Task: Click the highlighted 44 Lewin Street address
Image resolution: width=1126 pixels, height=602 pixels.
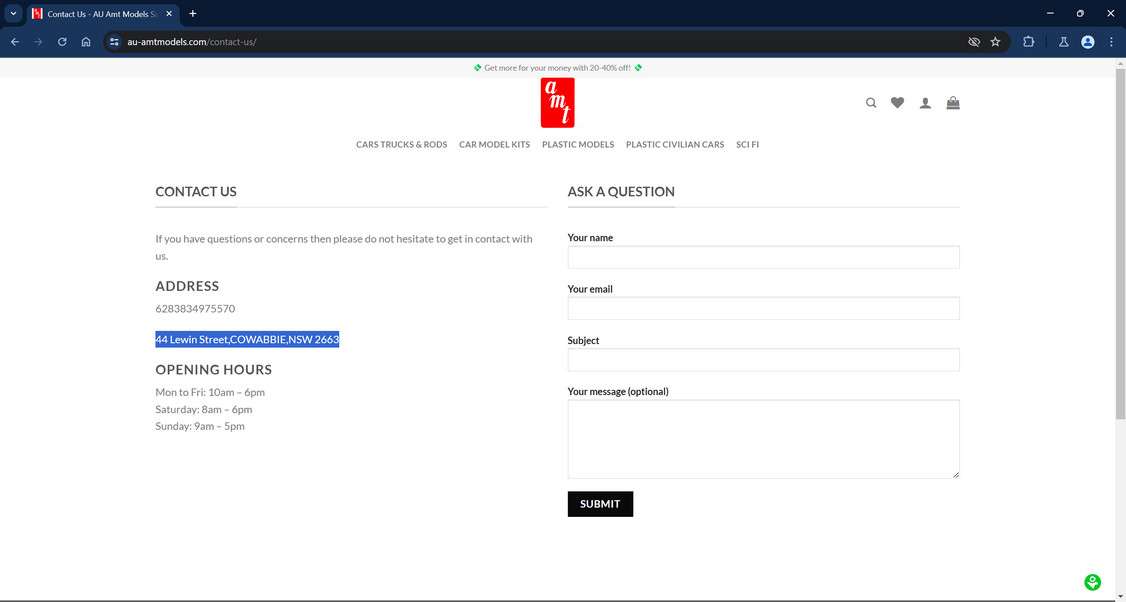Action: tap(247, 339)
